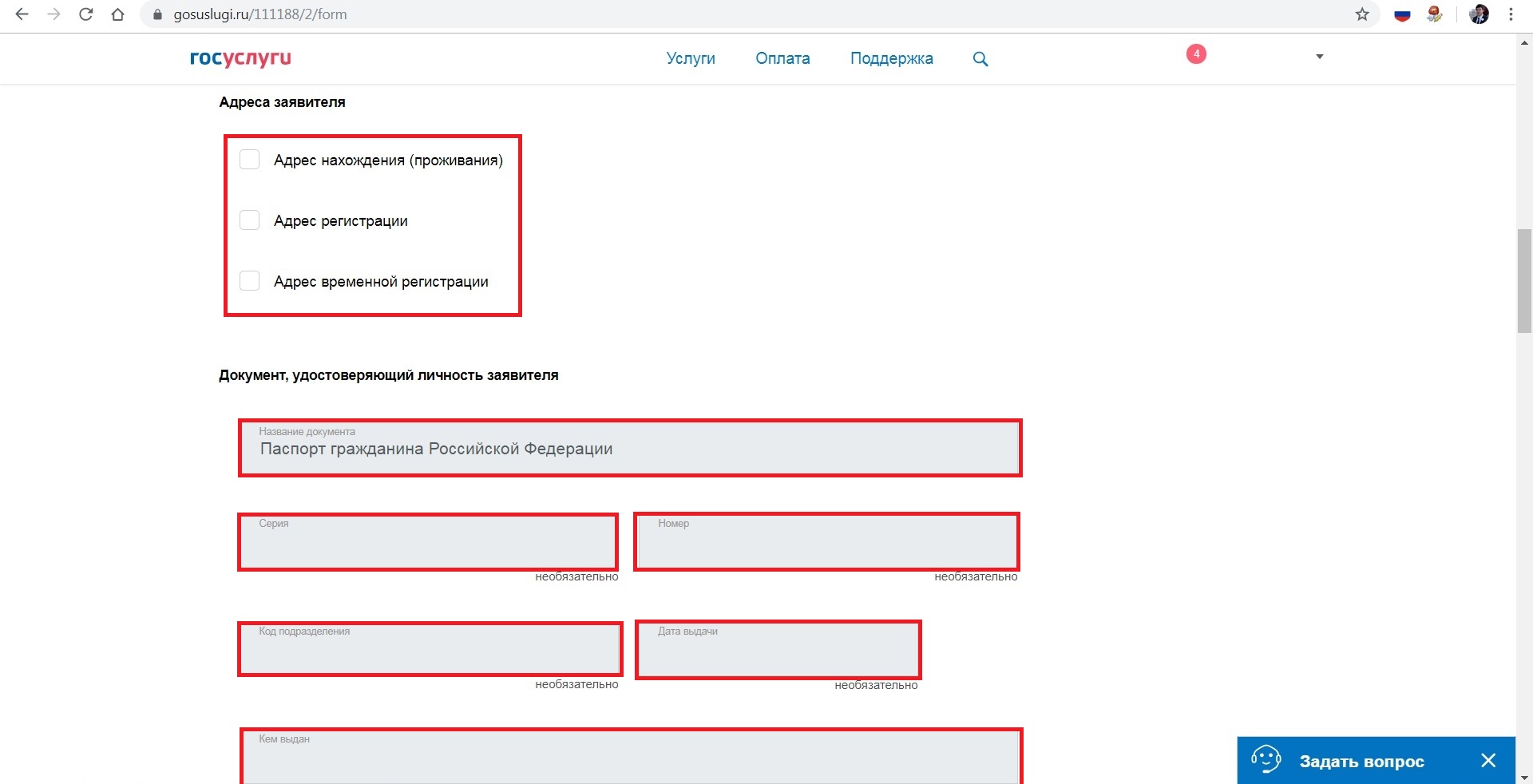Click Документ, удостоверяющий личность заявителя heading
This screenshot has height=784, width=1533.
[388, 375]
